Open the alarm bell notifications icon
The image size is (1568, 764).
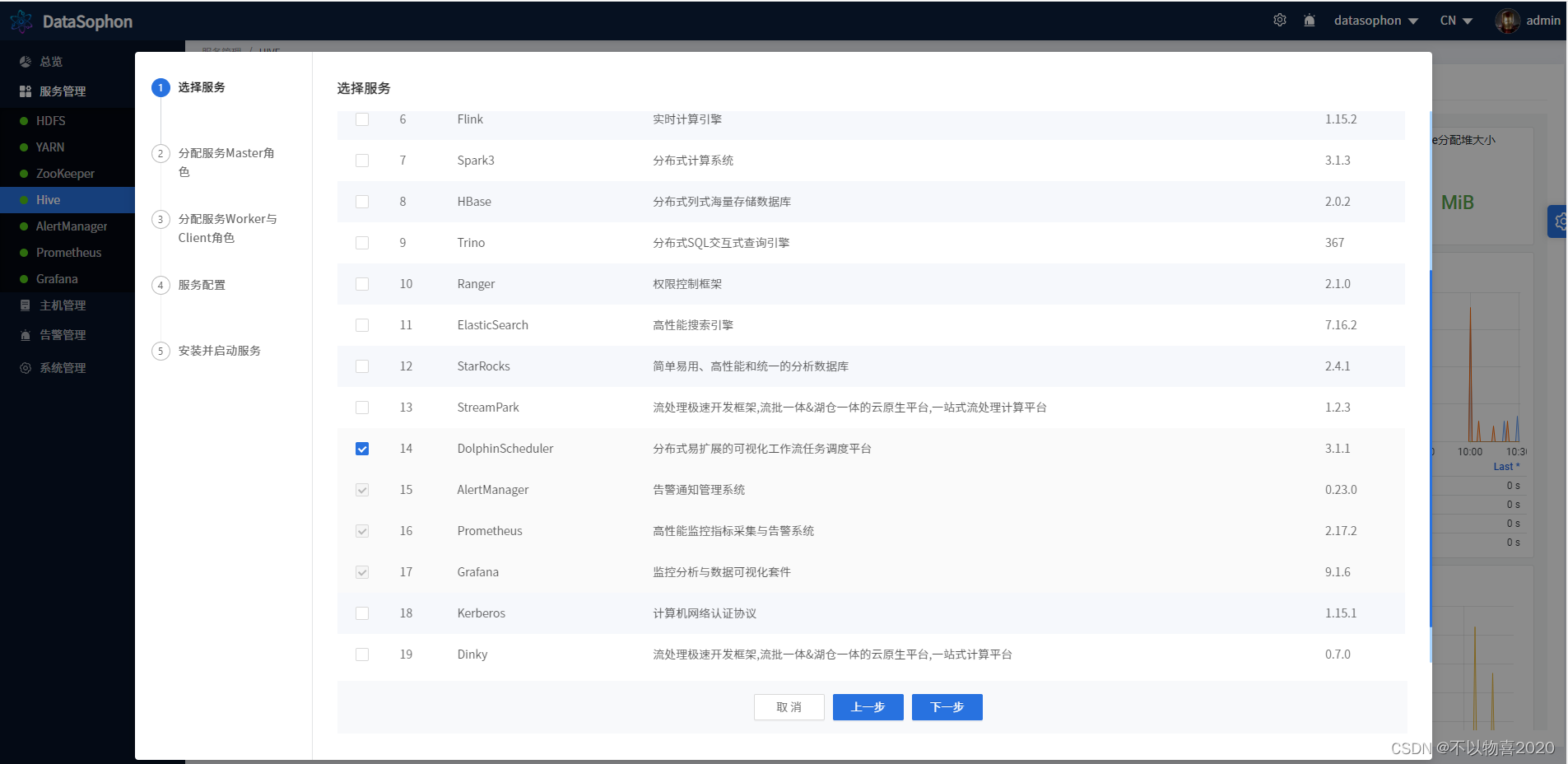coord(1310,20)
